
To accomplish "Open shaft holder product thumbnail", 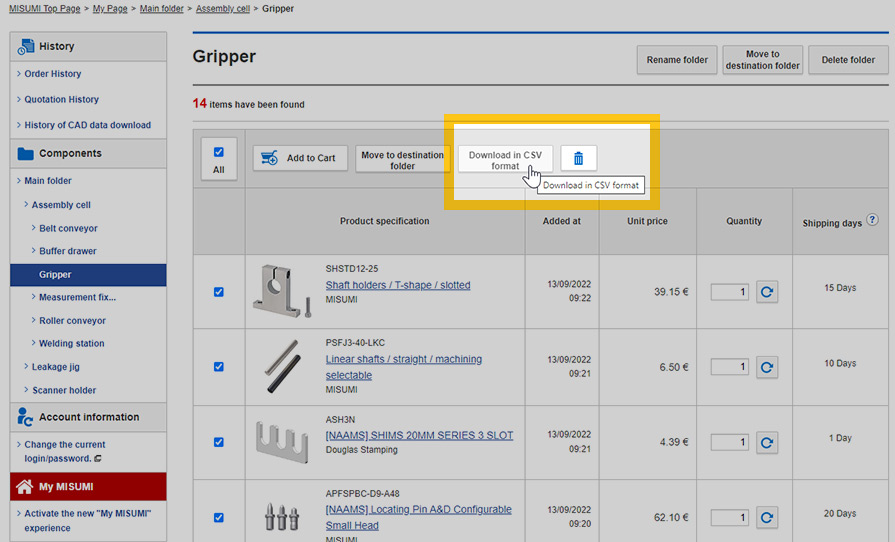I will pos(284,291).
